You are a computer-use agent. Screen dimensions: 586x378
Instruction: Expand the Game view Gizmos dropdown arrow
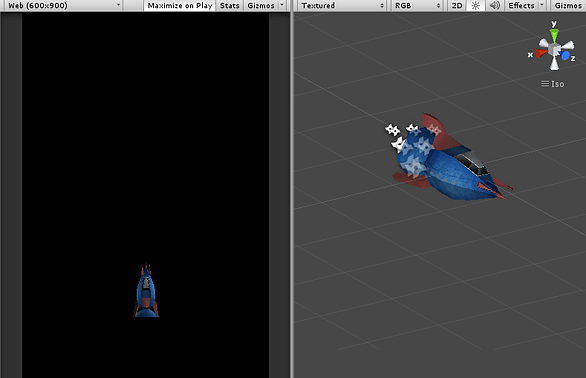click(x=282, y=5)
